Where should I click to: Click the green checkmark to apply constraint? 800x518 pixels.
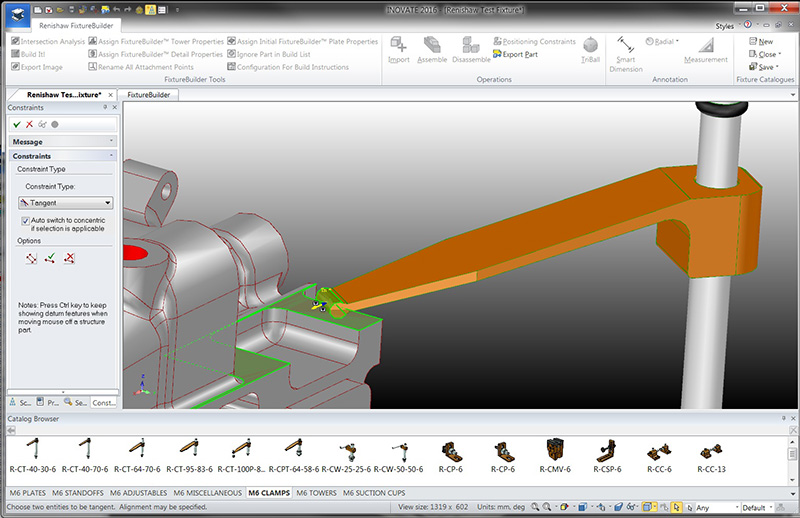point(16,124)
